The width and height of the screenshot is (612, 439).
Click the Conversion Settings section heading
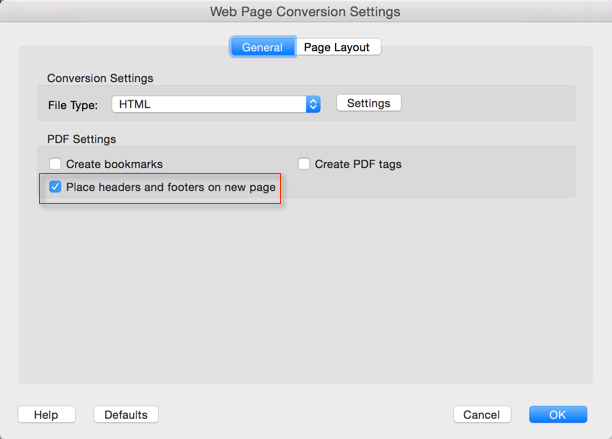100,78
